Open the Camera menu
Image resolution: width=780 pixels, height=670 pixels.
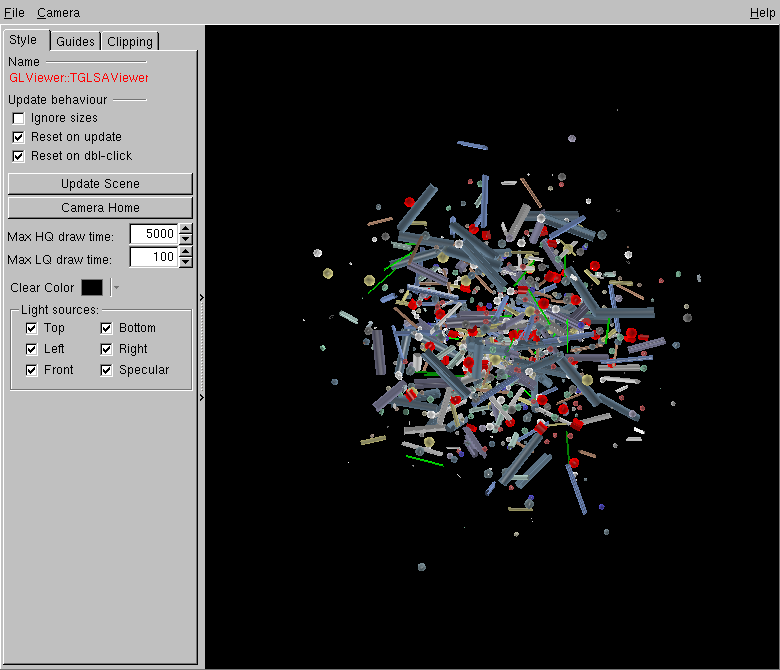tap(58, 13)
